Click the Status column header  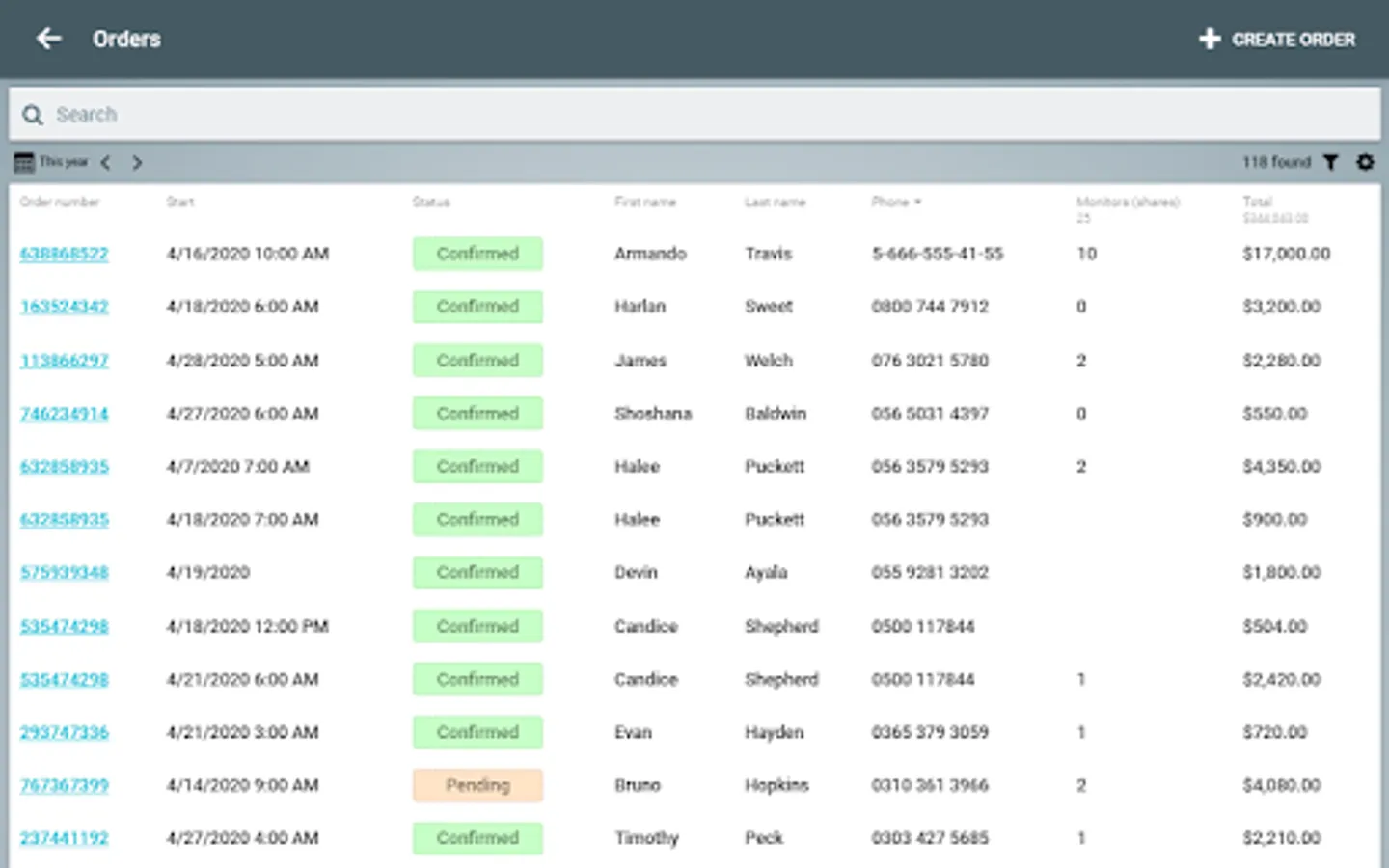tap(431, 202)
